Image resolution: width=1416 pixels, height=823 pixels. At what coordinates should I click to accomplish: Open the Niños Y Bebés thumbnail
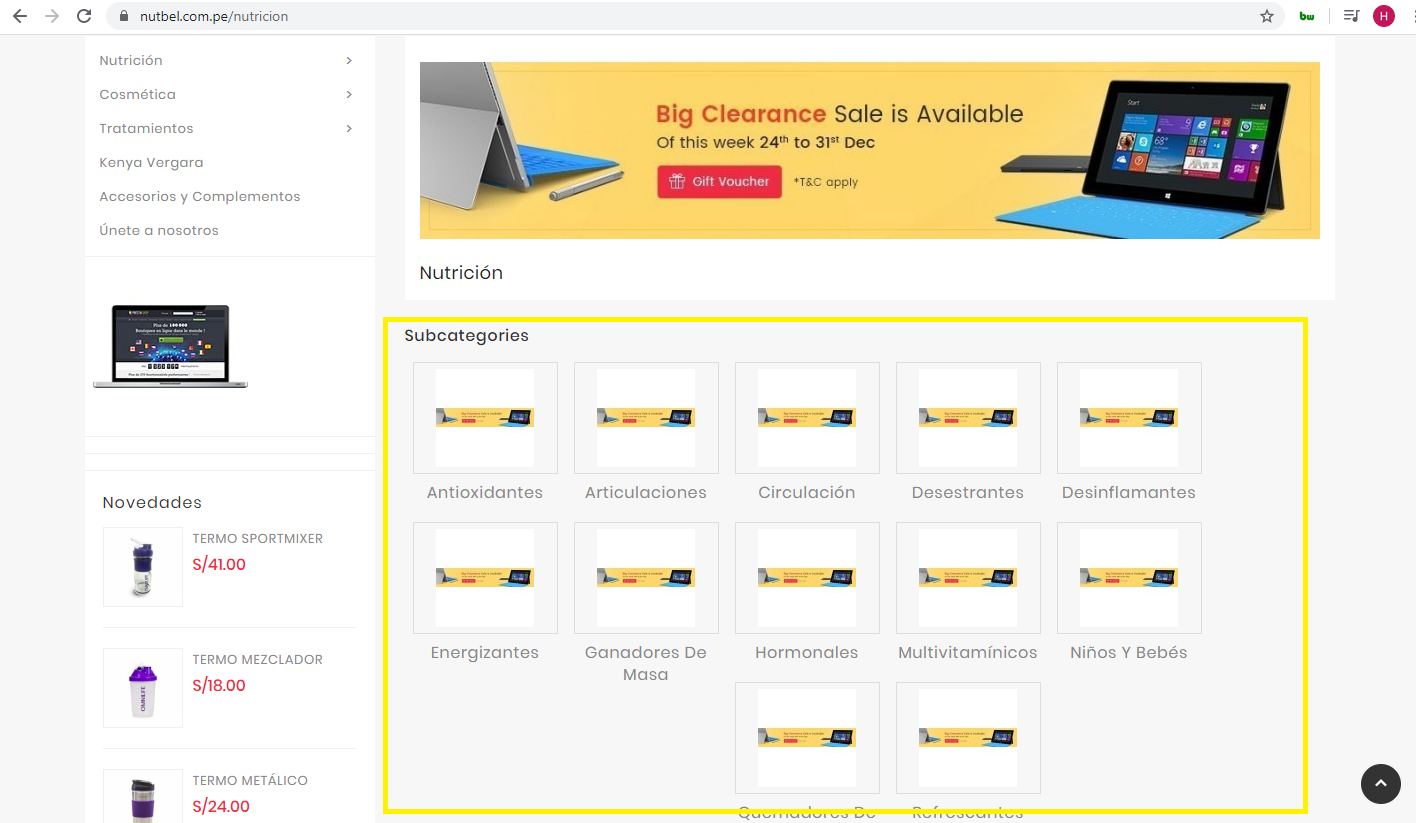(1129, 578)
